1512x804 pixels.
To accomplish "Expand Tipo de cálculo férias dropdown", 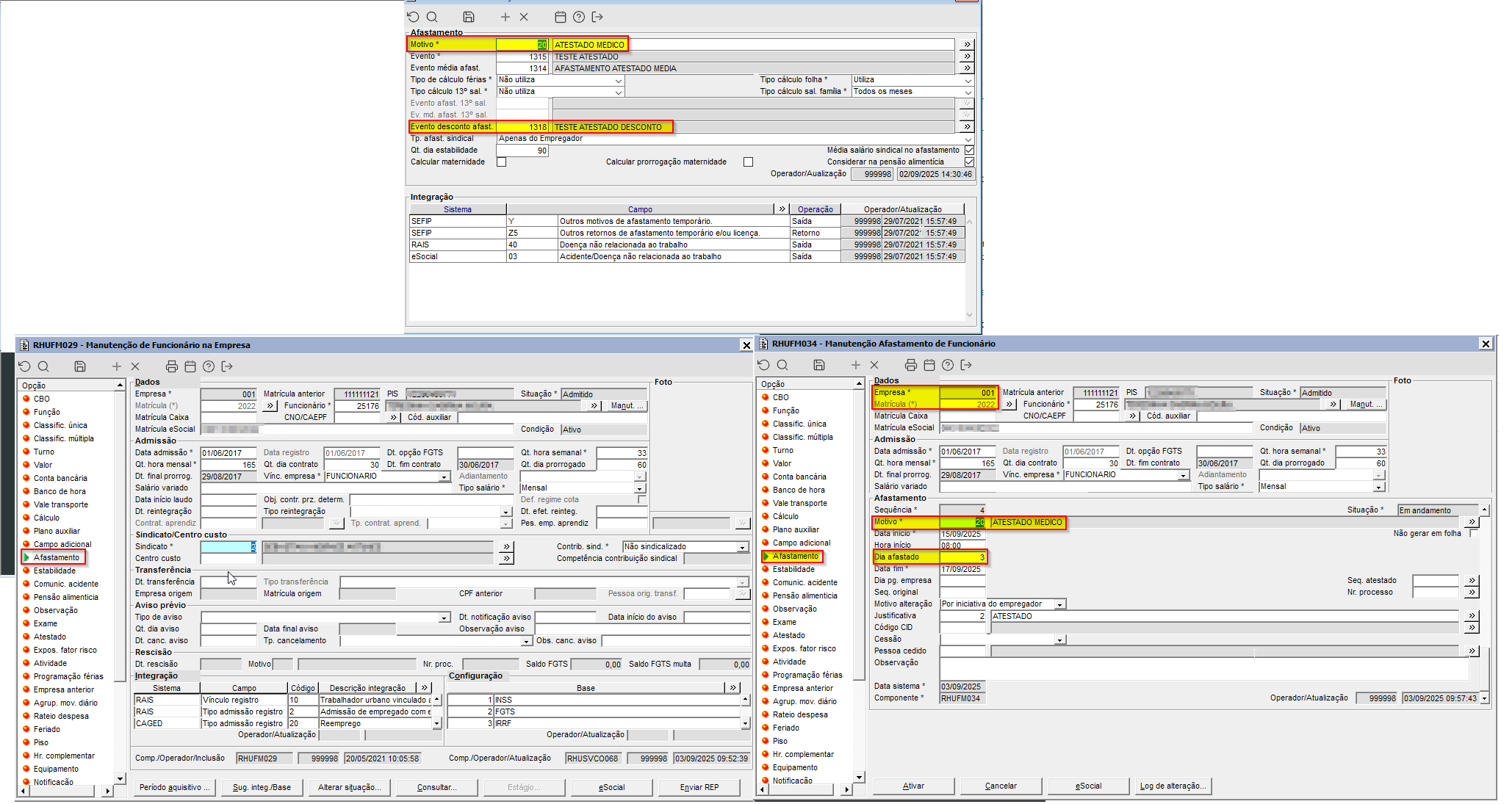I will tap(619, 81).
